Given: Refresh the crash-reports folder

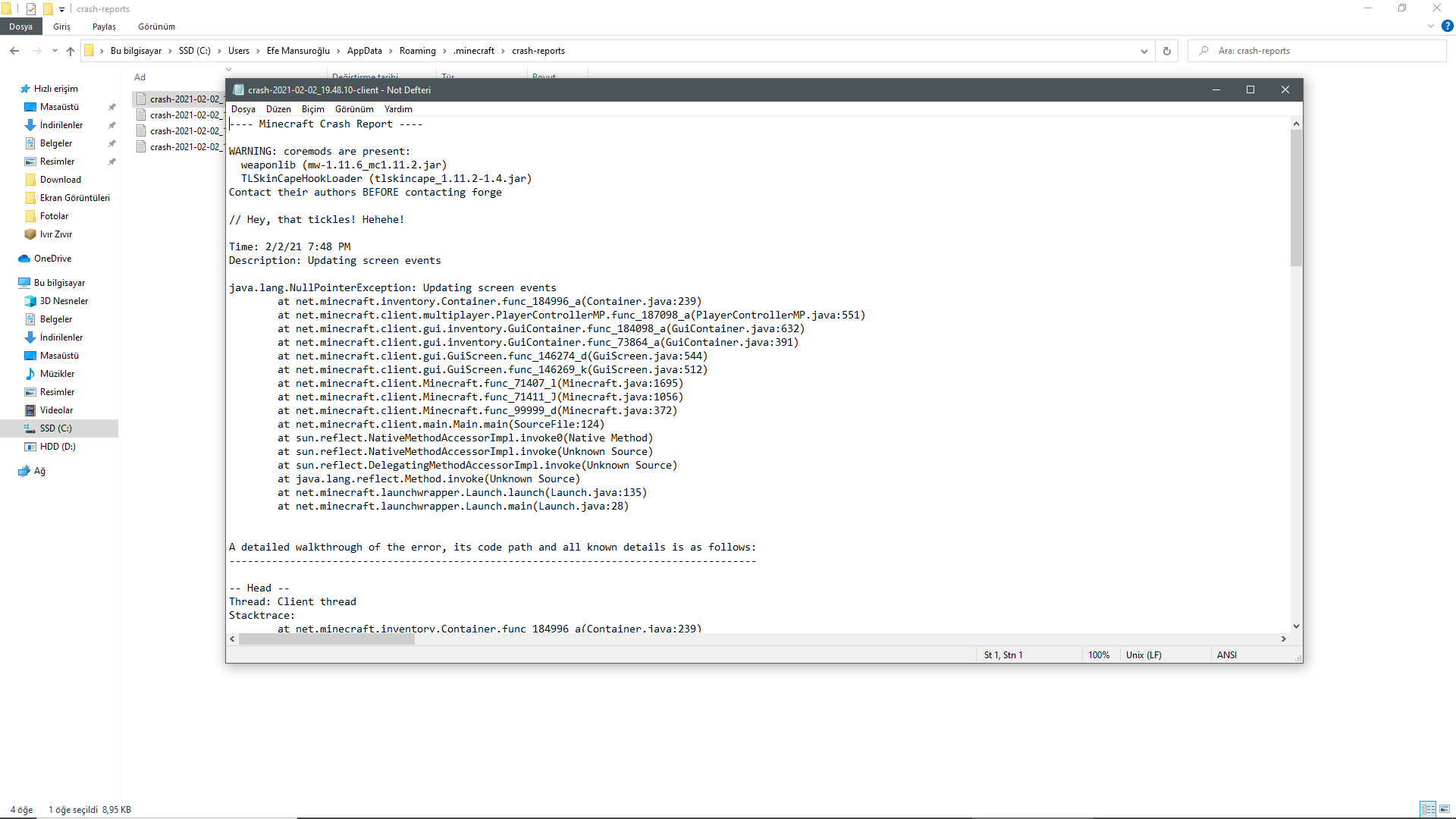Looking at the screenshot, I should coord(1167,51).
